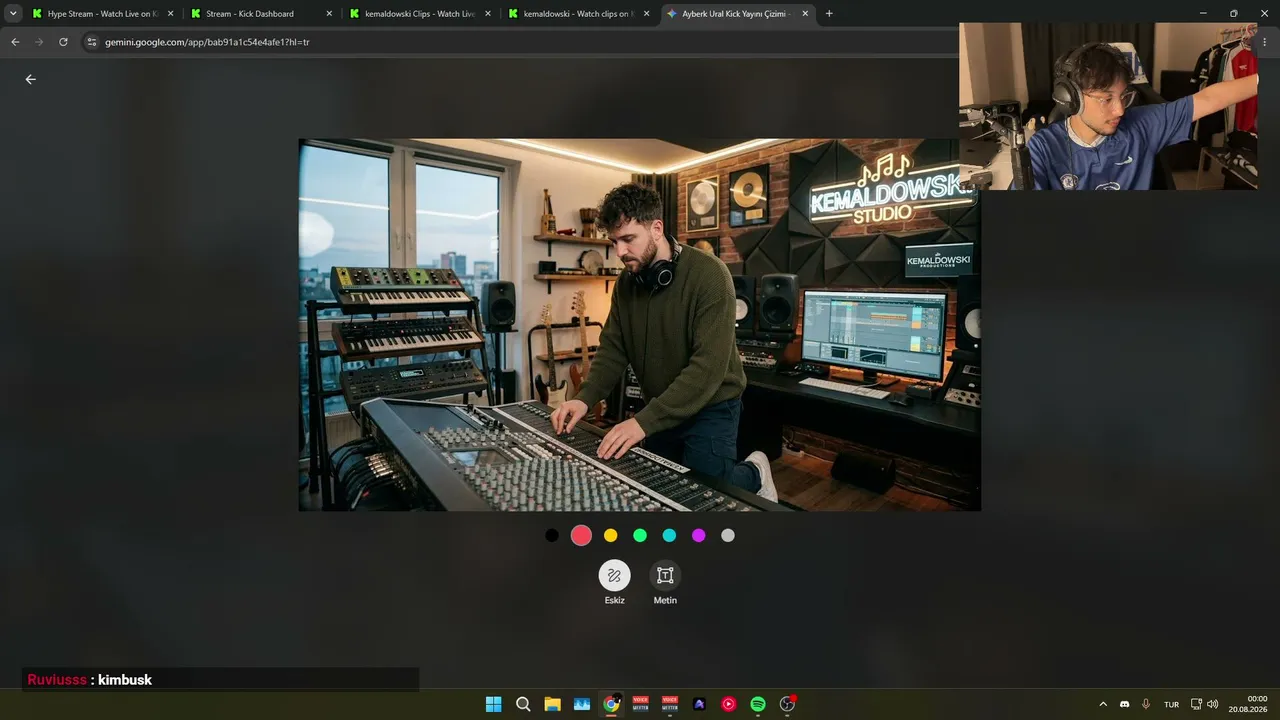Open the red play-button app on taskbar
This screenshot has width=1280, height=720.
click(x=729, y=704)
